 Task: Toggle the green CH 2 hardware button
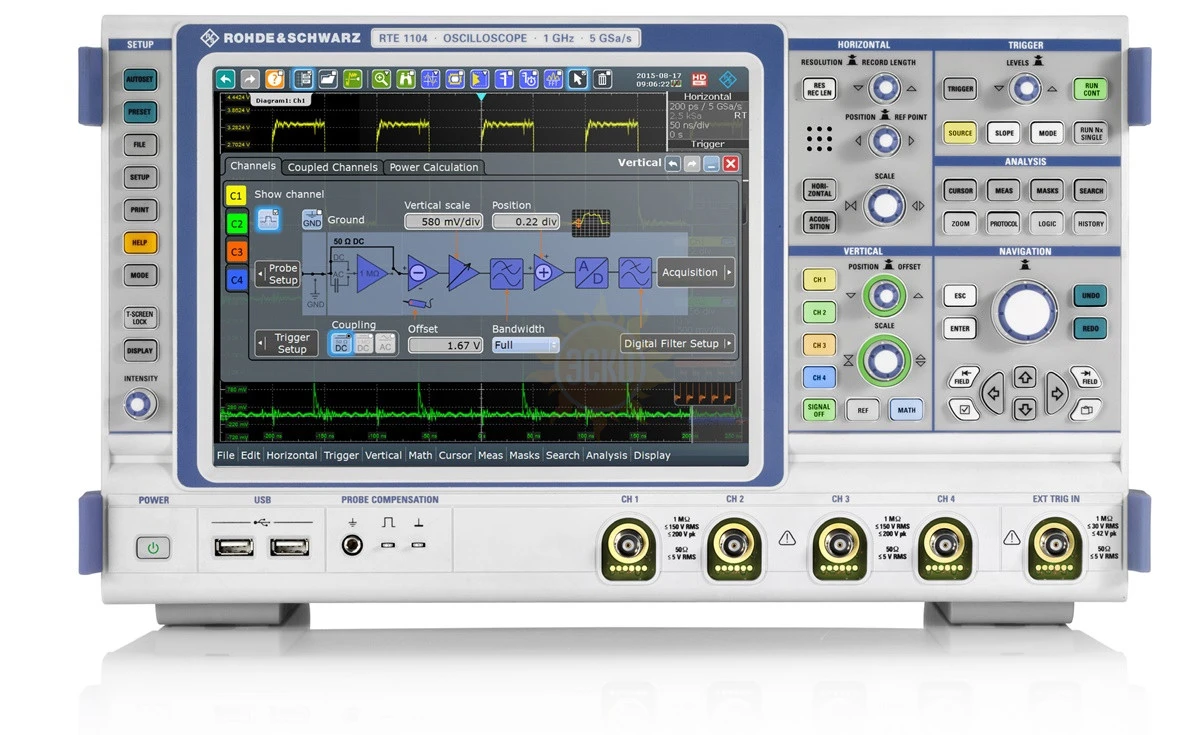point(819,312)
